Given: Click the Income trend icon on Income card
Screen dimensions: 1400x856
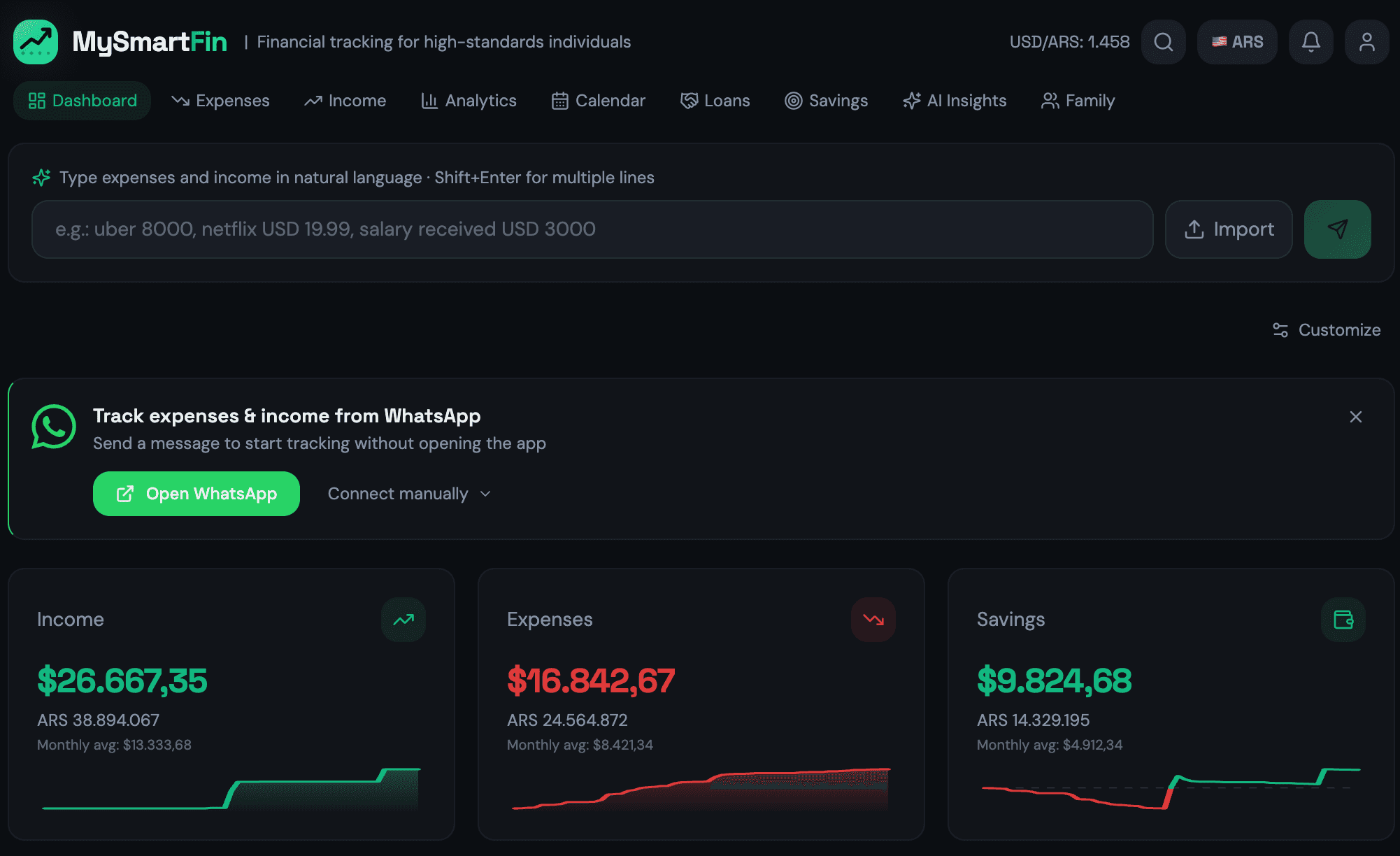Looking at the screenshot, I should click(403, 619).
